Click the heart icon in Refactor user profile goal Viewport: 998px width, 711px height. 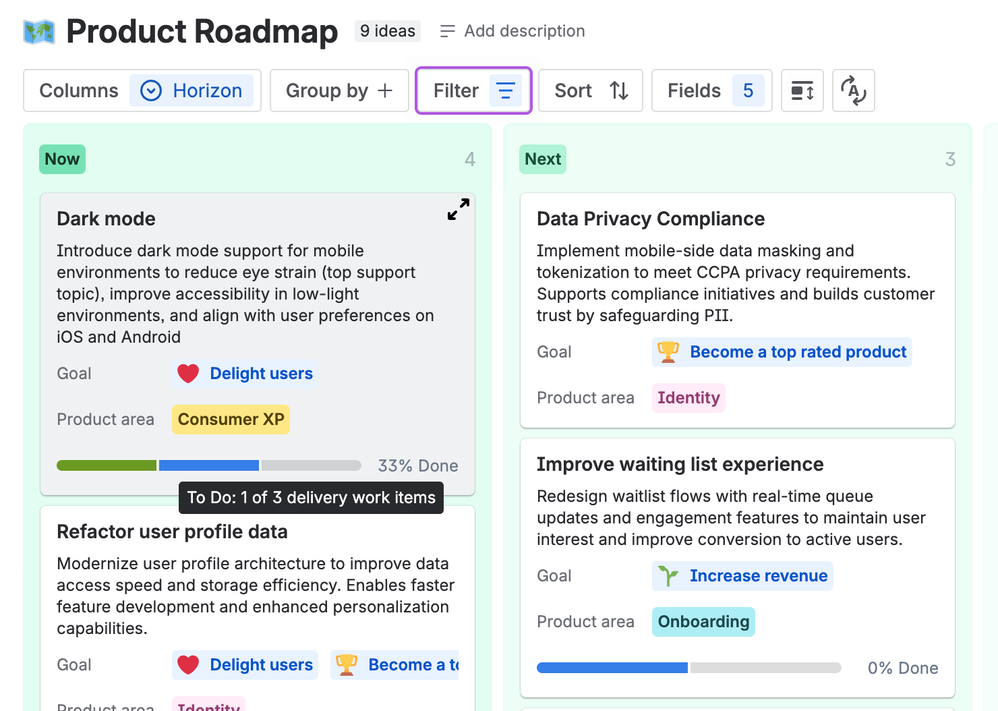click(x=188, y=665)
